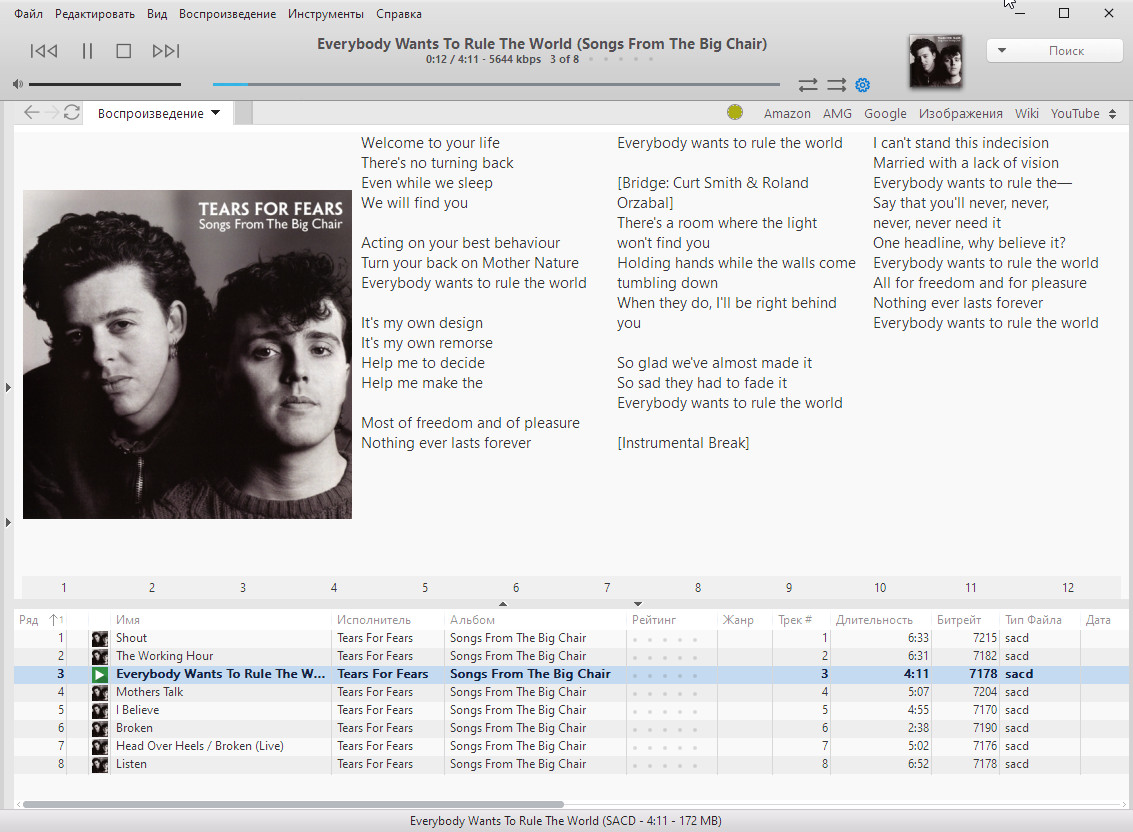Open the Инструменты menu

click(325, 14)
